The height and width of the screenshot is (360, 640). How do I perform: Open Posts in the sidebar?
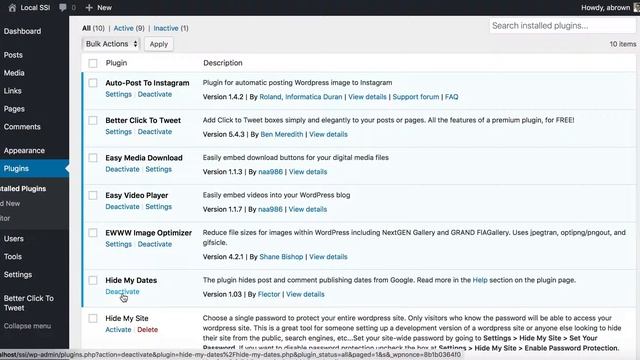tap(13, 55)
